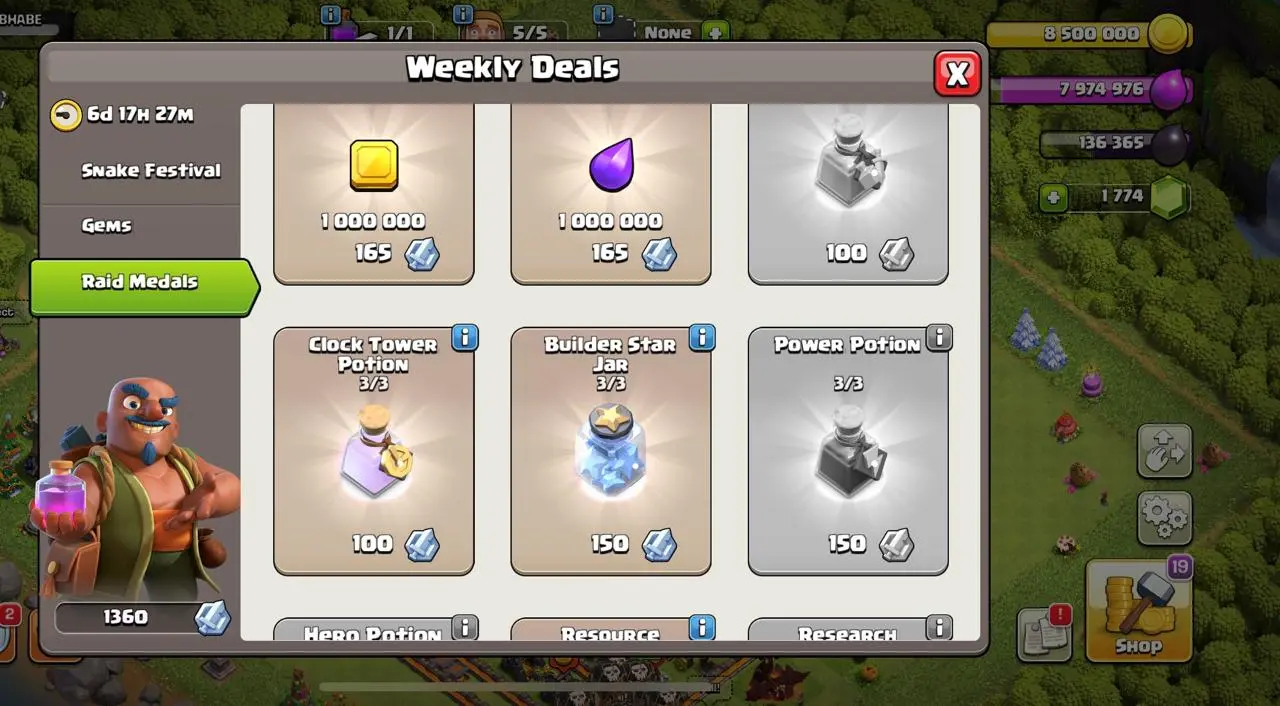Switch to Snake Festival tab

150,171
